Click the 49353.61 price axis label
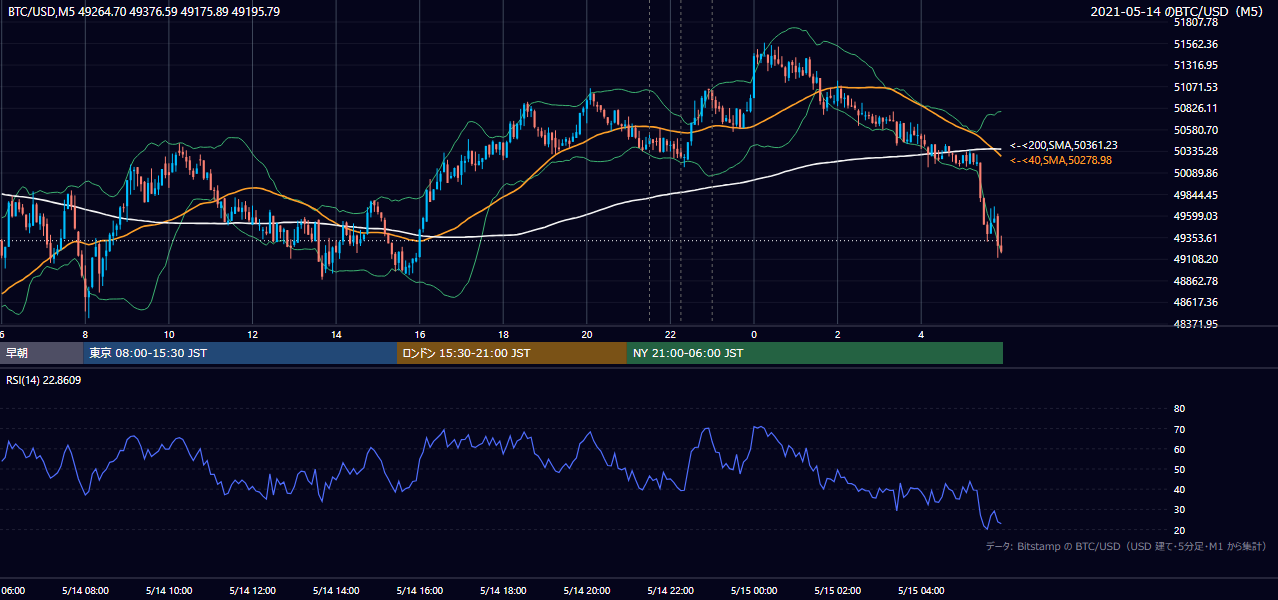The height and width of the screenshot is (600, 1278). pyautogui.click(x=1195, y=238)
